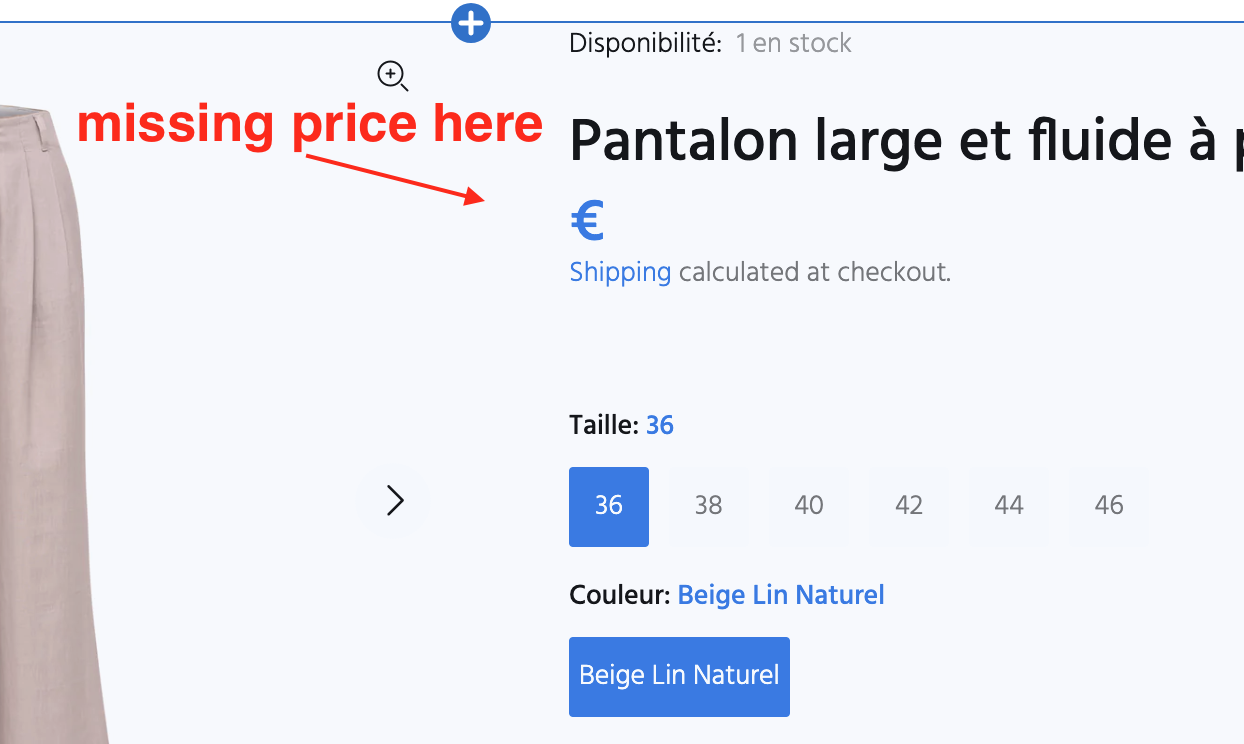Click the blue plus add-section icon
The height and width of the screenshot is (744, 1244).
(471, 22)
